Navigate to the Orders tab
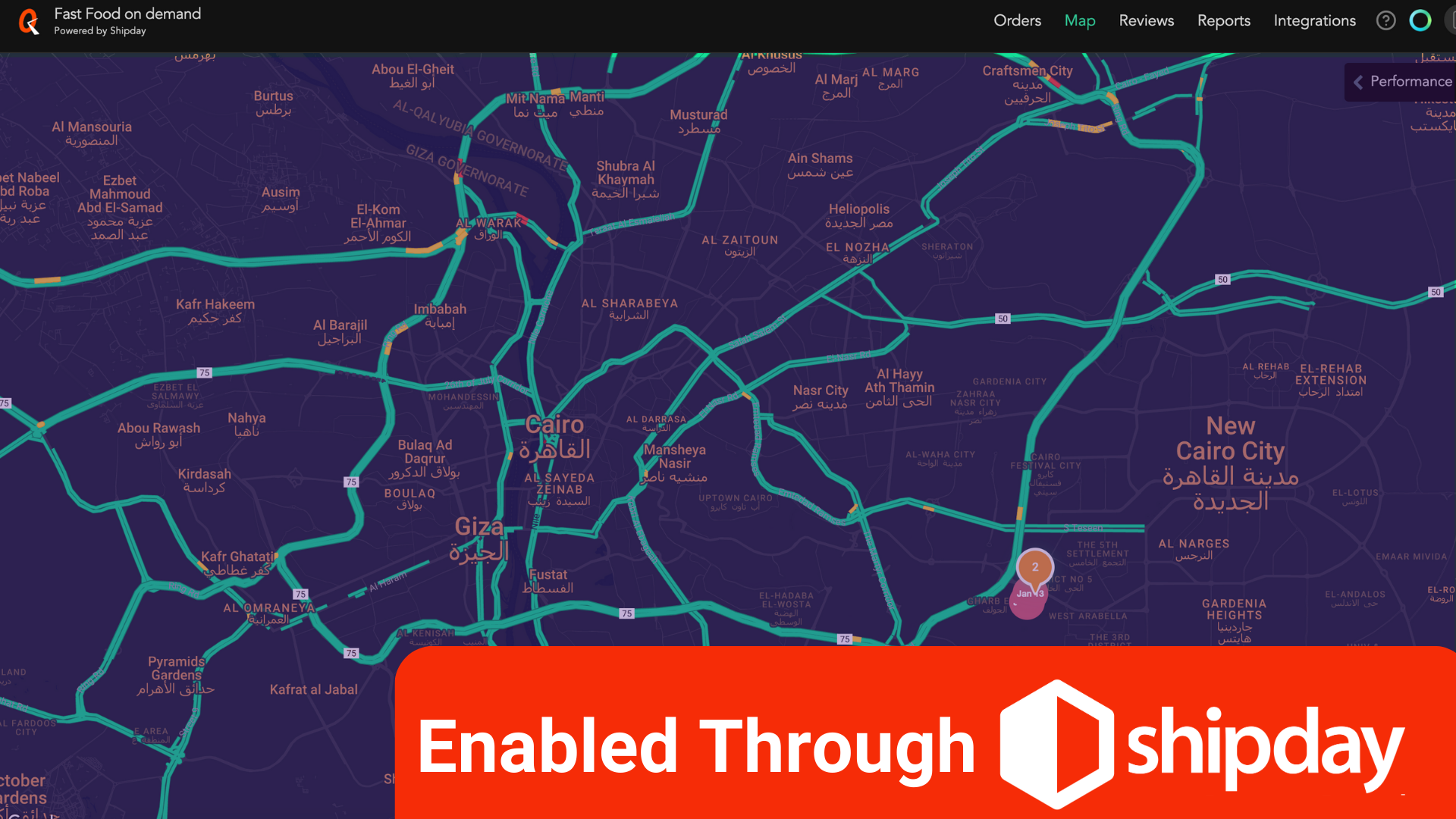 (1016, 21)
